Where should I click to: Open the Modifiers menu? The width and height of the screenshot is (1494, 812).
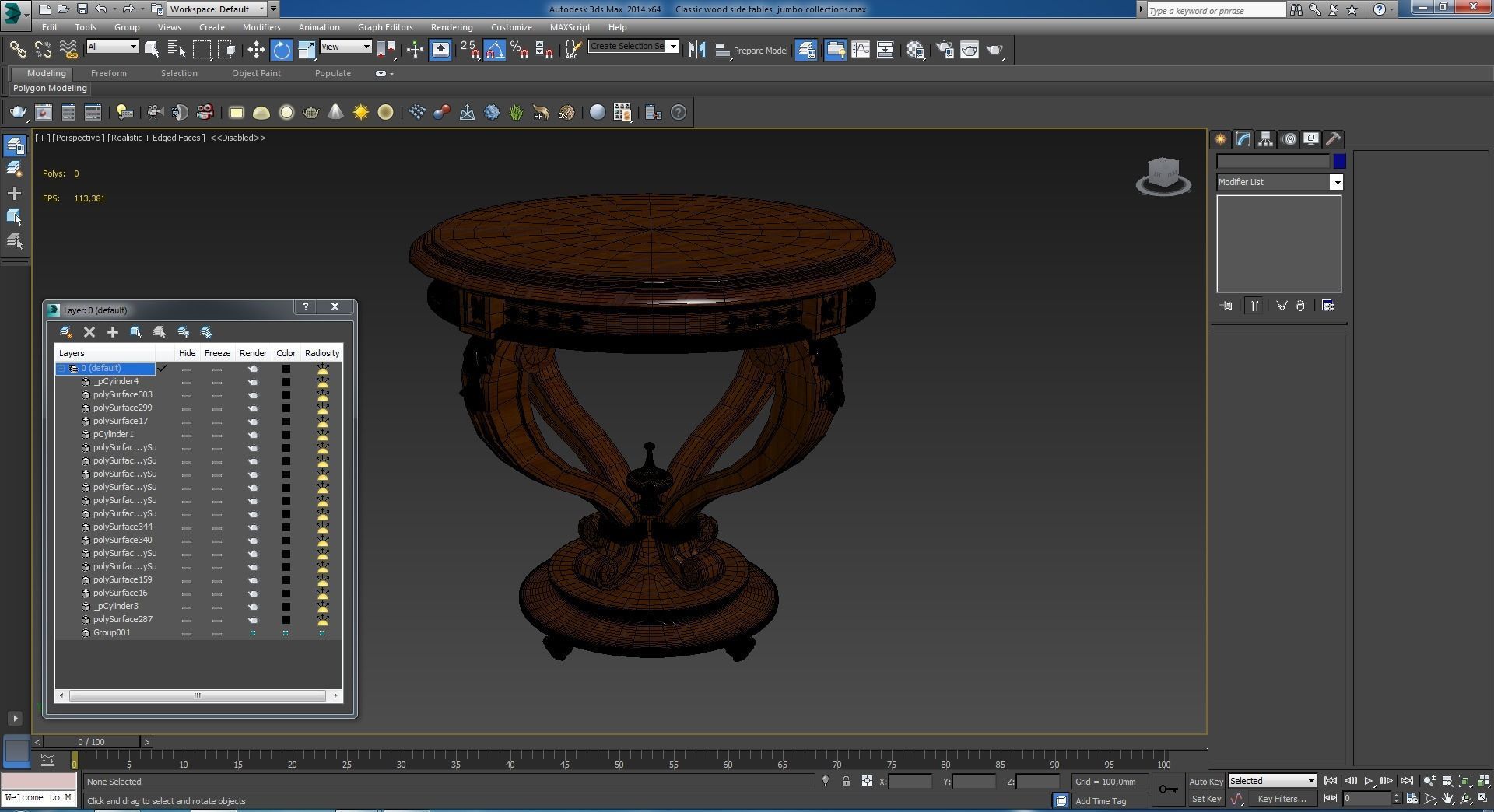point(261,27)
